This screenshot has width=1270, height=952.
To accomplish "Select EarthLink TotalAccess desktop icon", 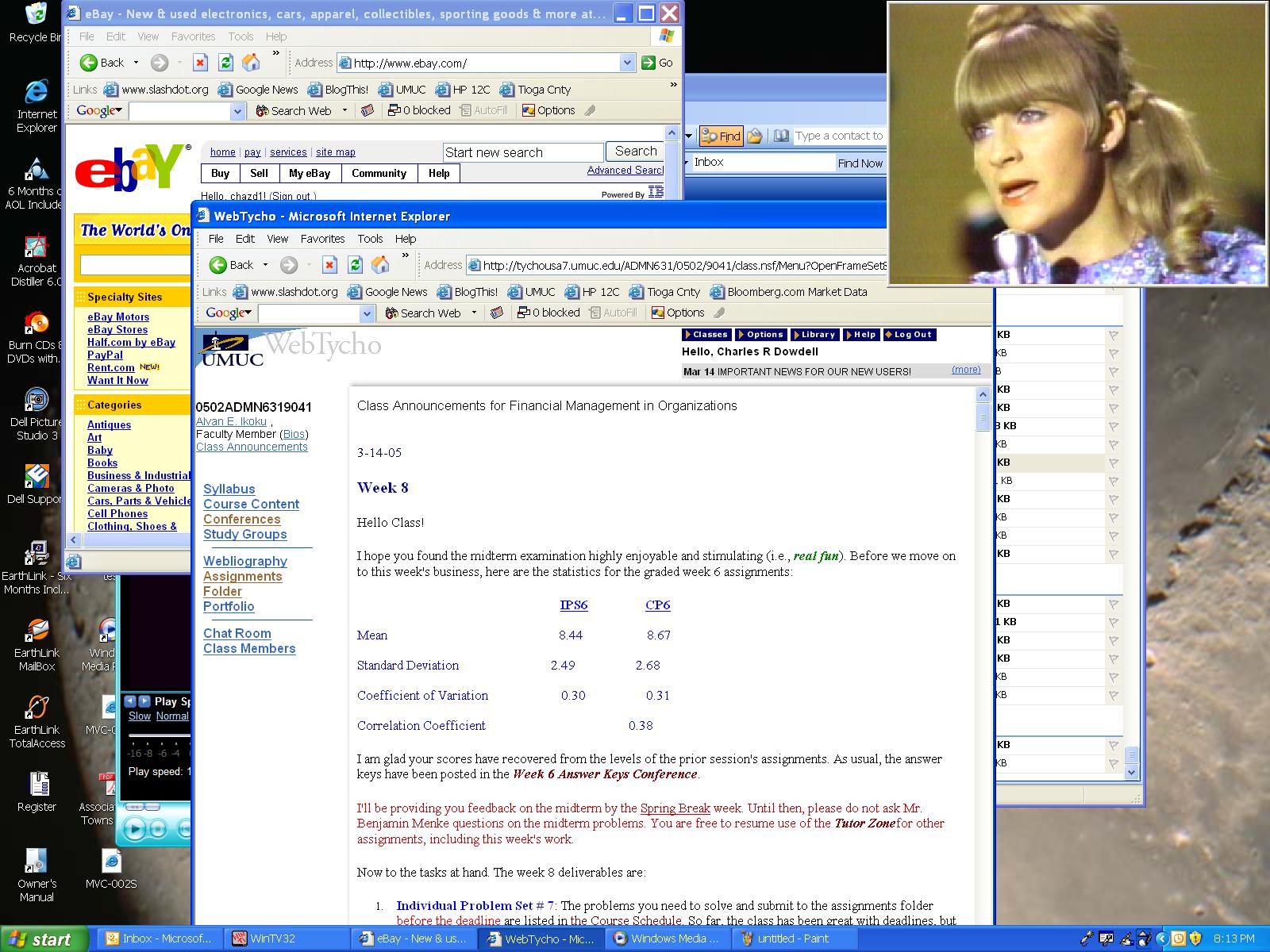I will [x=37, y=722].
